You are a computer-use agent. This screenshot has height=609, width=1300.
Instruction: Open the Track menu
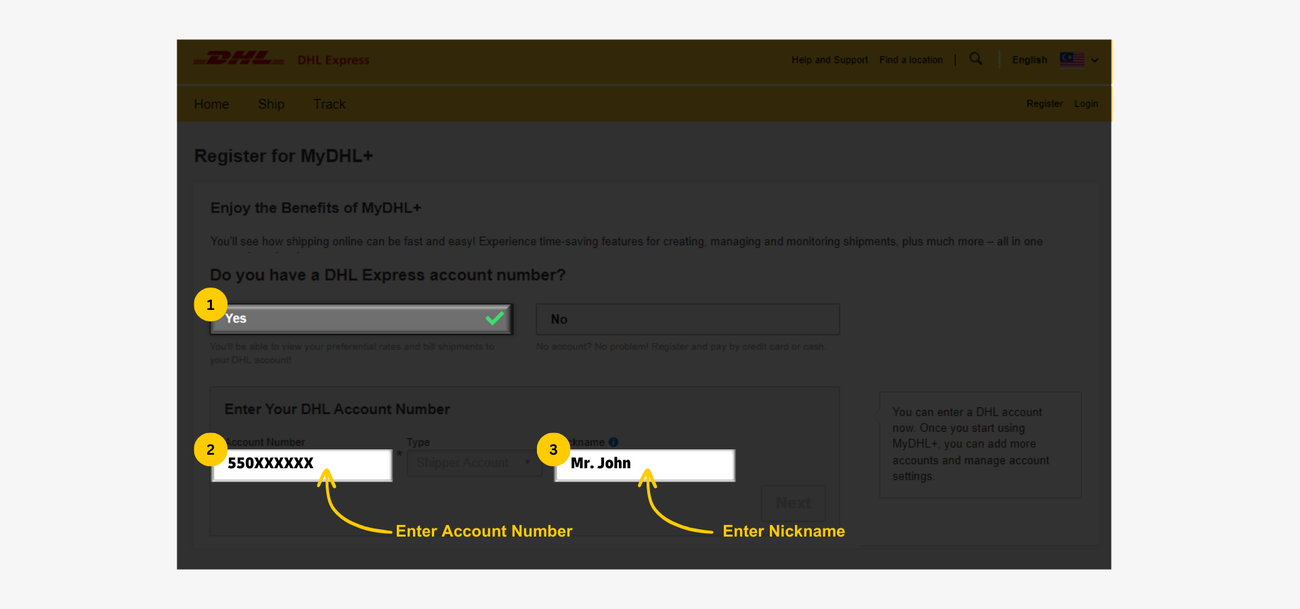tap(329, 104)
